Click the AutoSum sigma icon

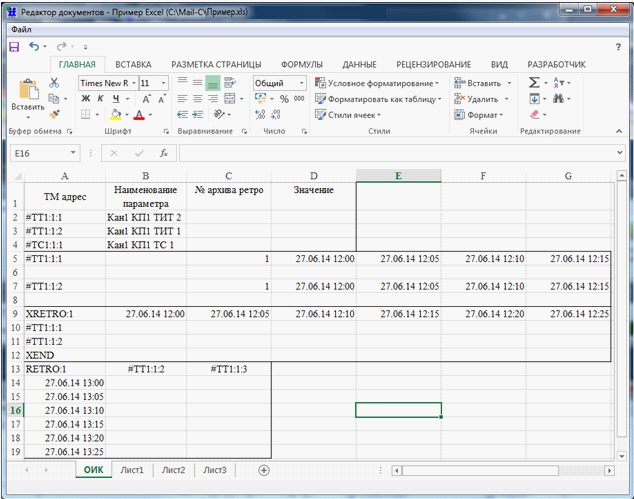(x=534, y=83)
